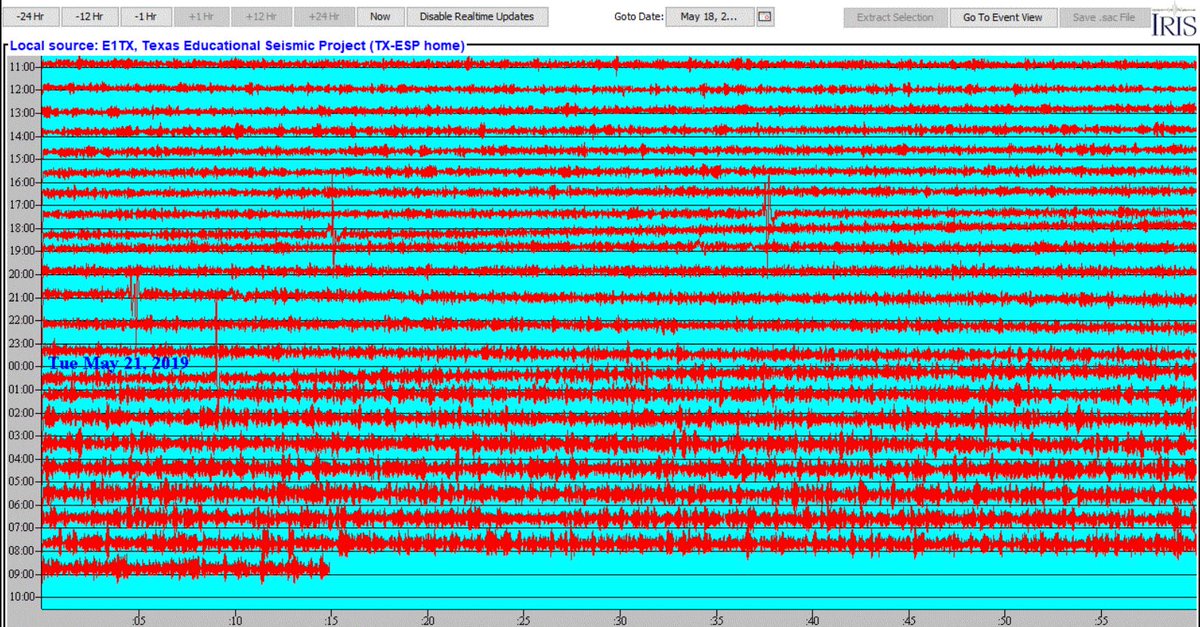Screen dimensions: 1200x627
Task: Jump to current time with Now
Action: pos(380,17)
